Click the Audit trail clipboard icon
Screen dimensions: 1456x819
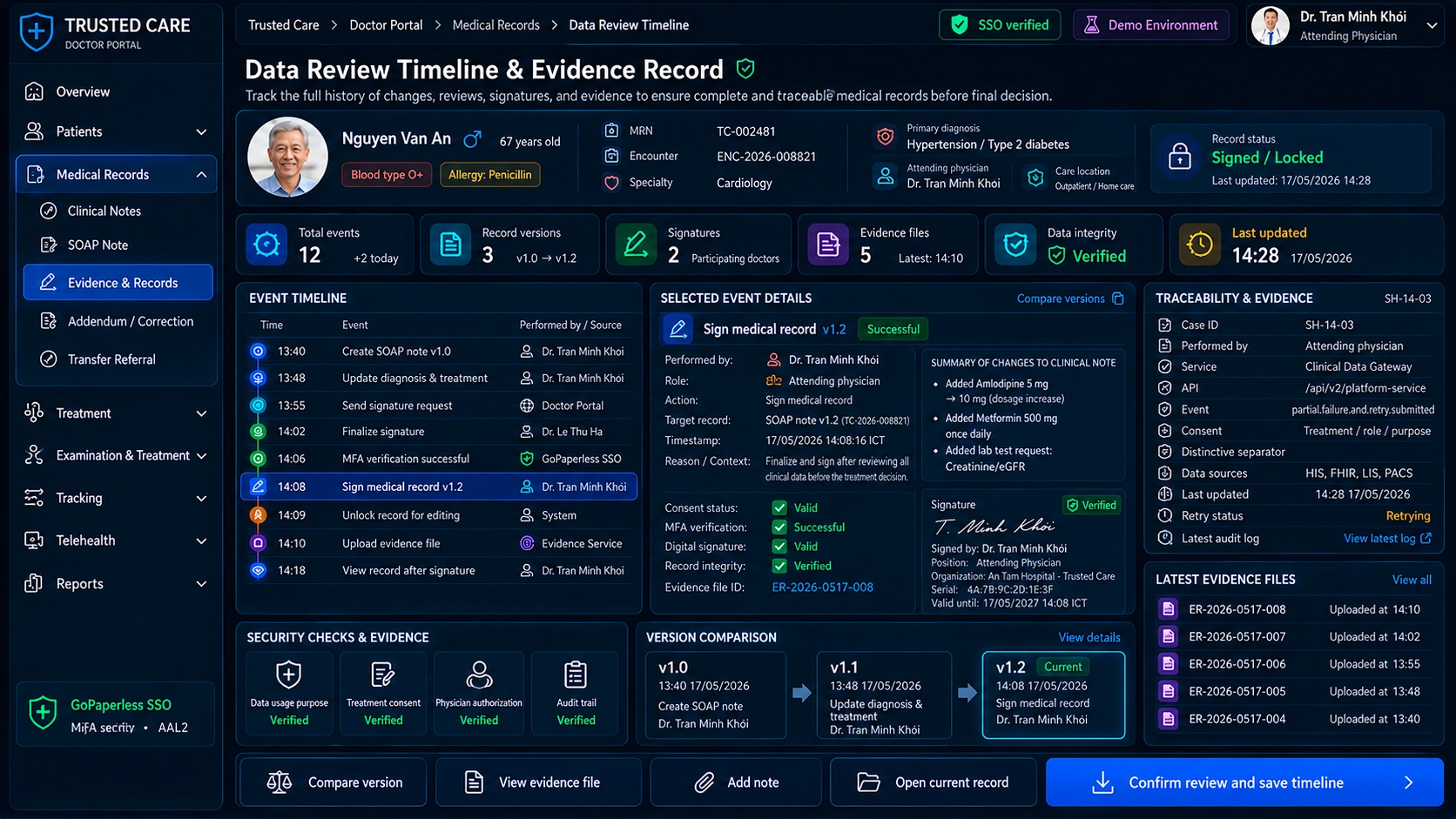click(x=576, y=675)
